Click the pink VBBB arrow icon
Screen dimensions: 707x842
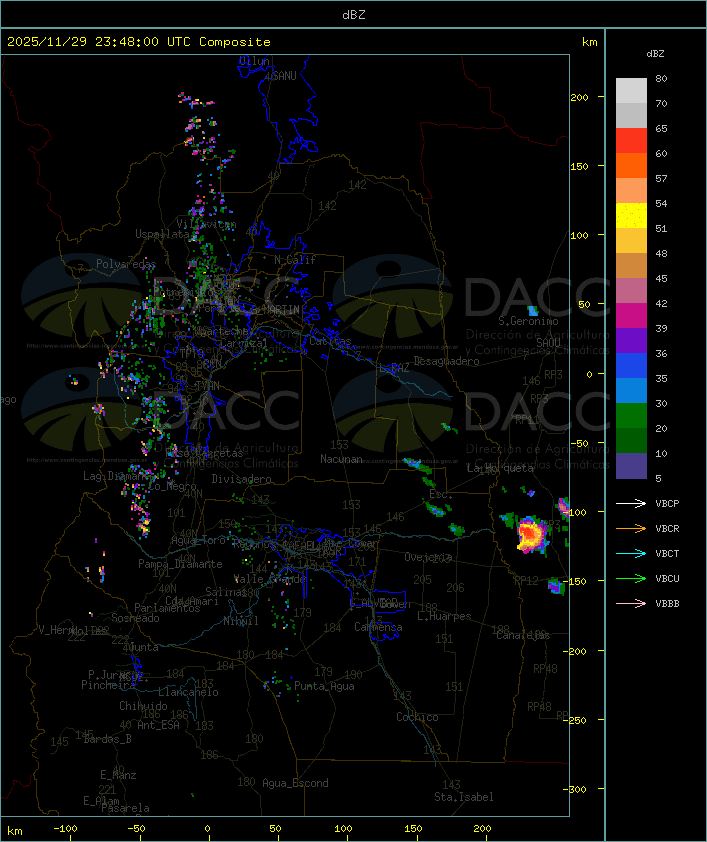tap(631, 604)
